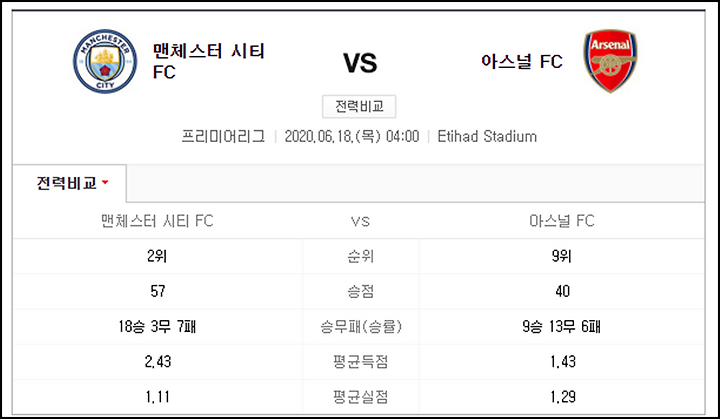
Task: Click the 아스널 FC column header in the table
Action: coord(562,221)
